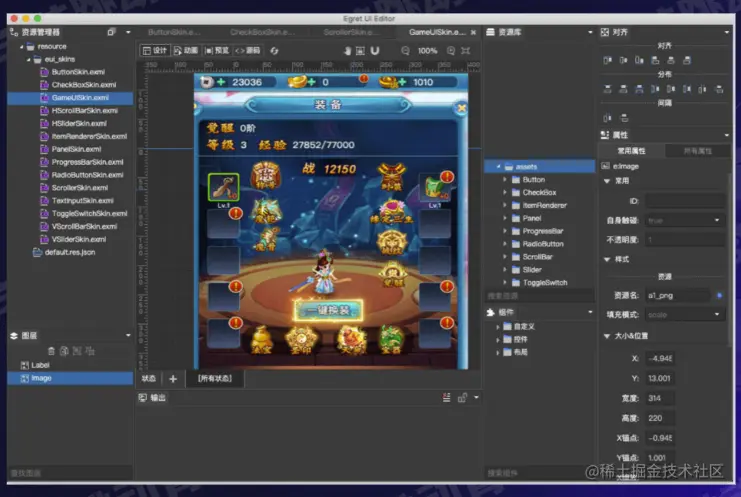
Task: Click align horizontal centers icon under 对齐
Action: tap(623, 60)
